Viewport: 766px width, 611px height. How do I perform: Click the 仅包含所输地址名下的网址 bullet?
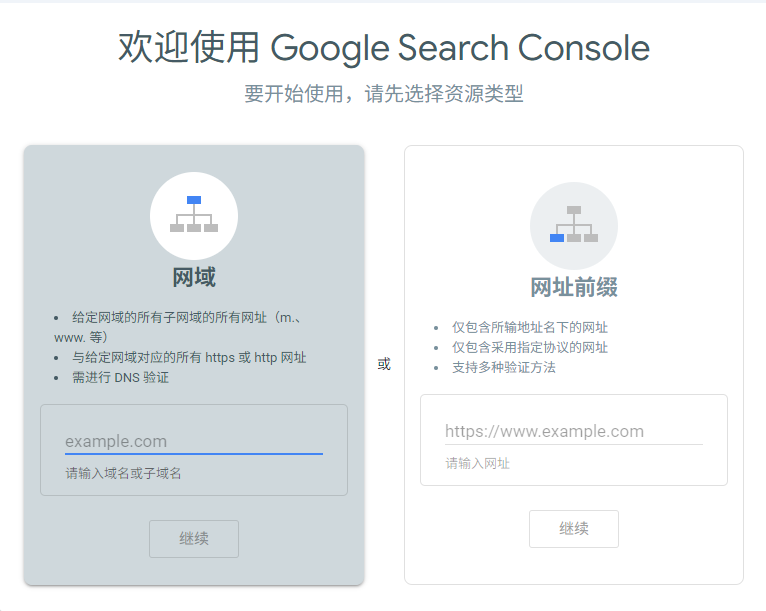(x=529, y=327)
